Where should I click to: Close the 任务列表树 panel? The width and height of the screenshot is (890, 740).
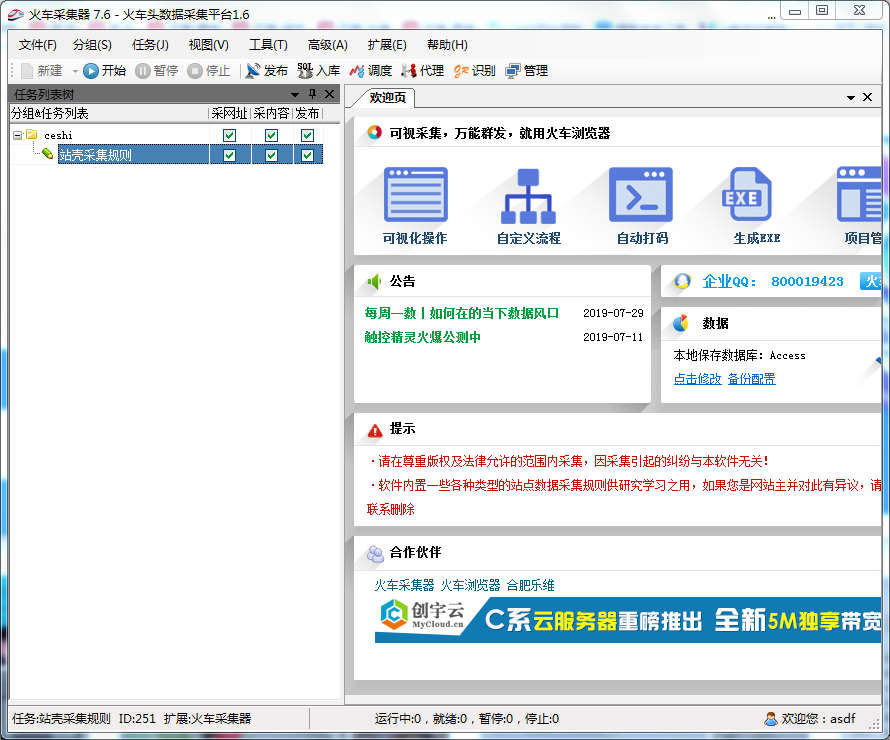[329, 94]
